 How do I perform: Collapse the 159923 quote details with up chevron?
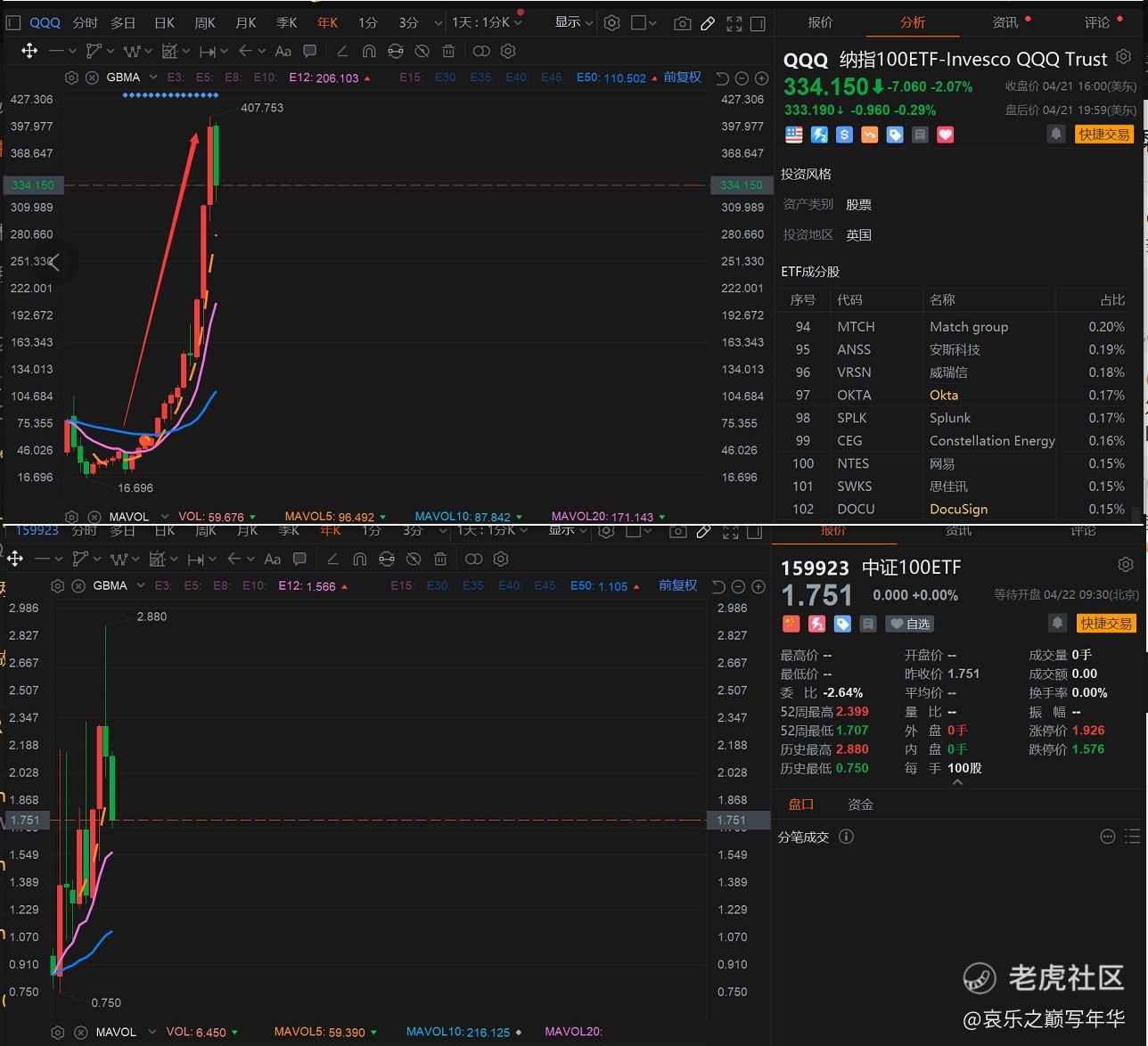957,782
